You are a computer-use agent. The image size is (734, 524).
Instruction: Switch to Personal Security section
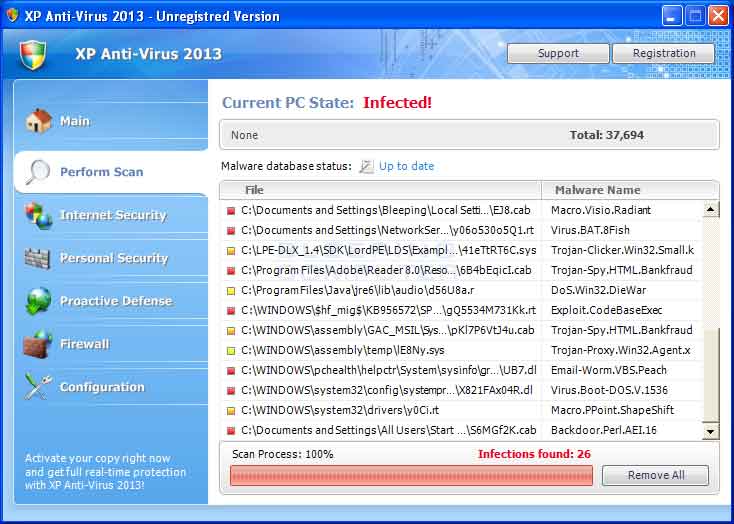[x=111, y=258]
